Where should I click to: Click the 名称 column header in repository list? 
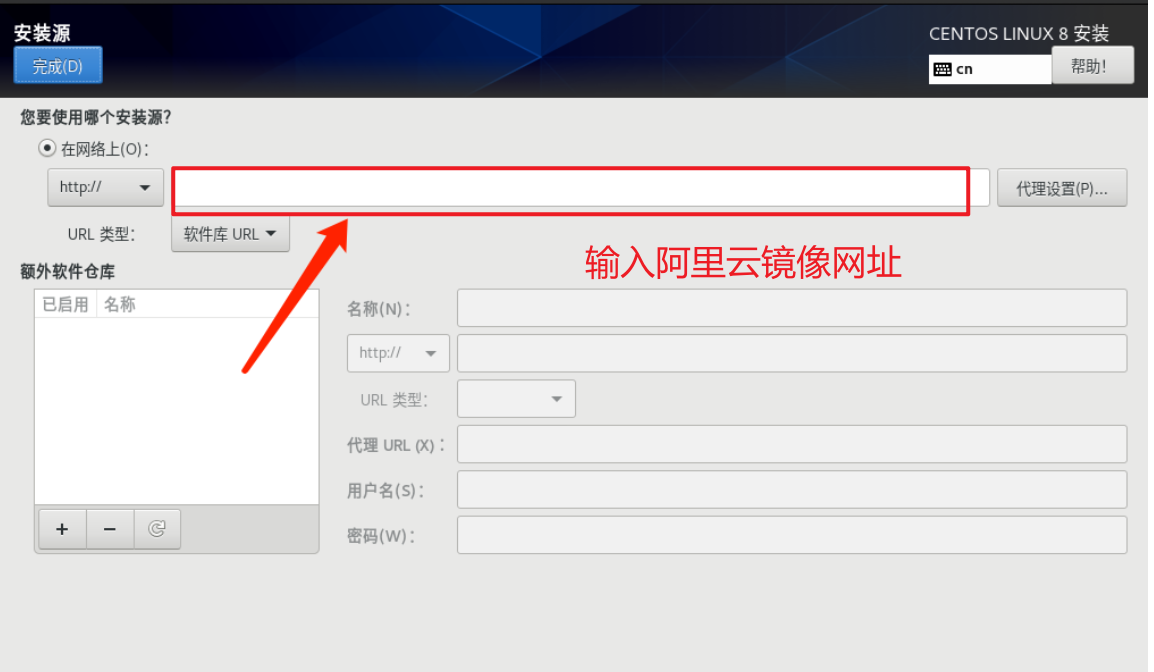[120, 304]
